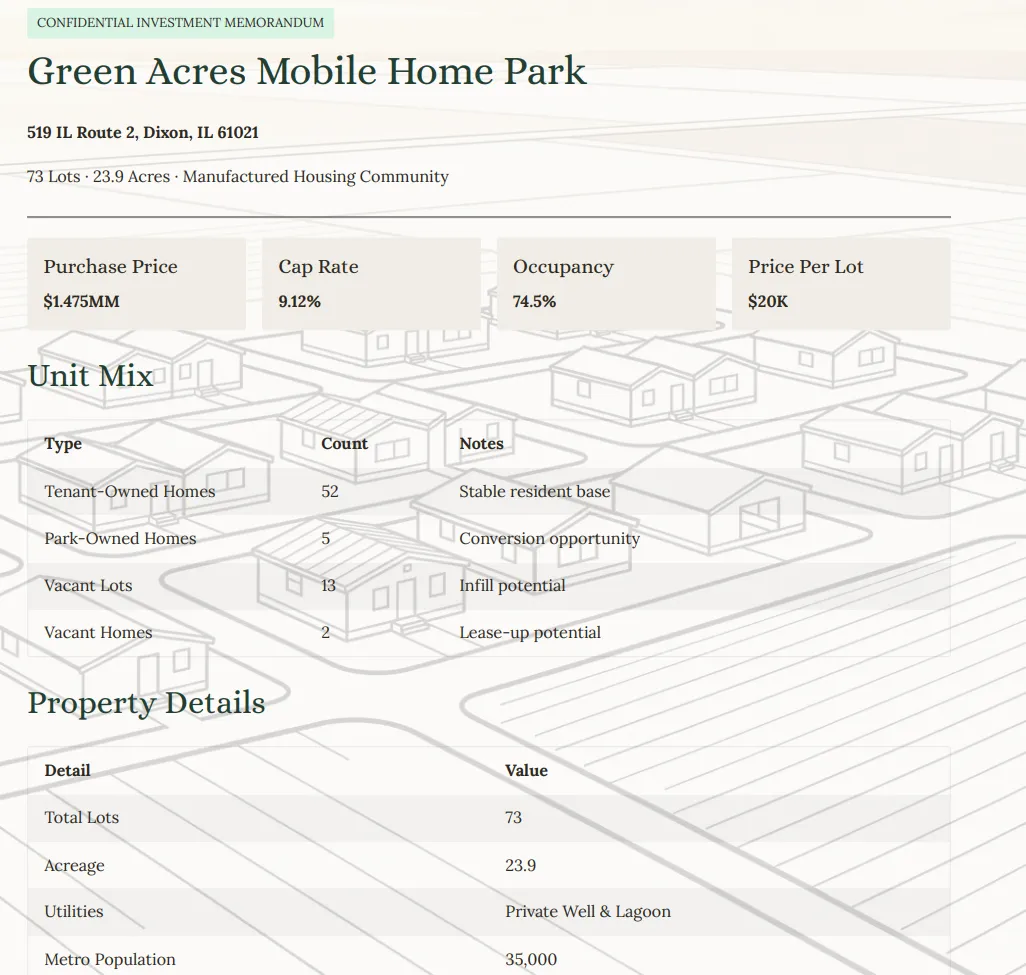Image resolution: width=1026 pixels, height=975 pixels.
Task: Select the Park-Owned Homes row label
Action: [120, 539]
